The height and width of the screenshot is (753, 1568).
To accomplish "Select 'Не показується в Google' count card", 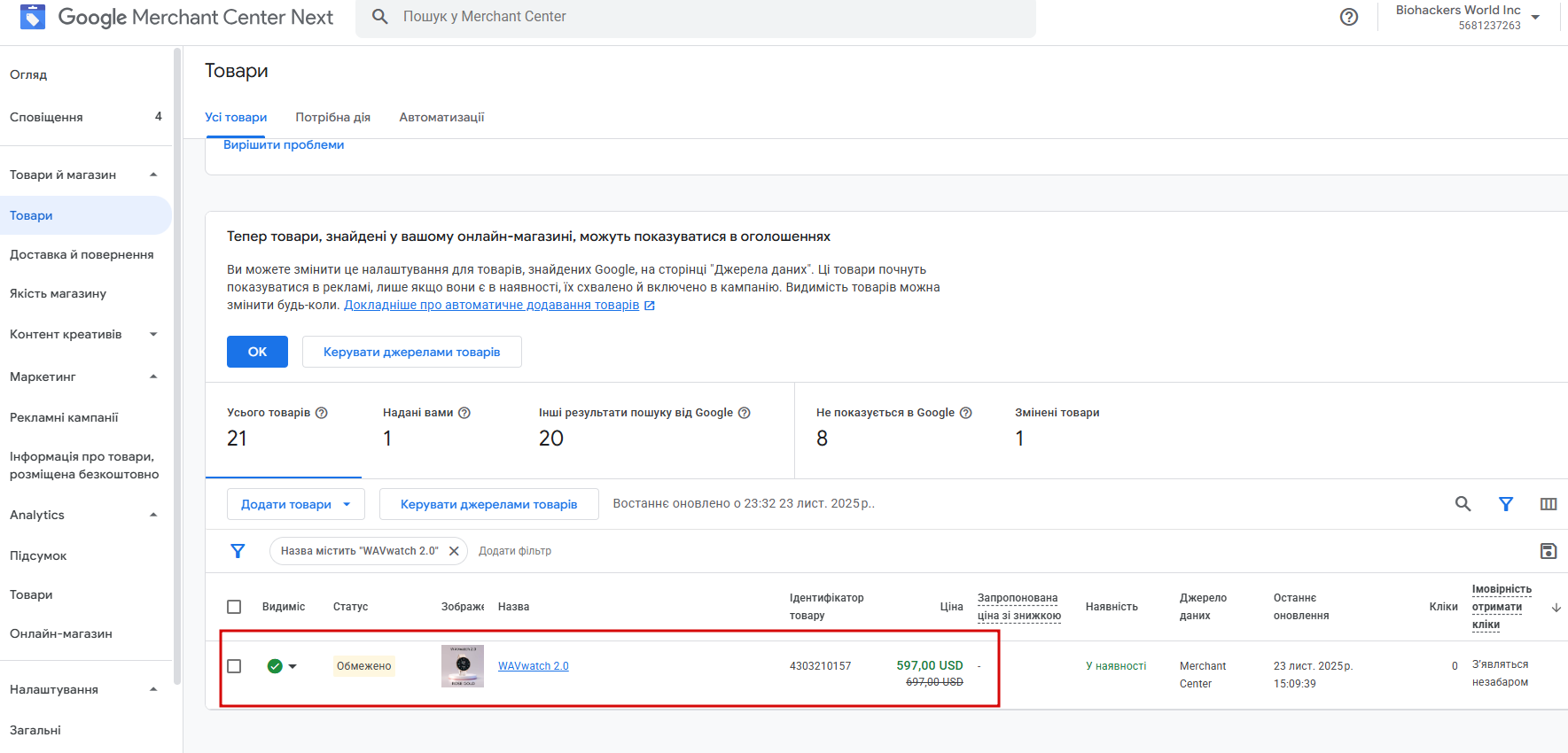I will 894,430.
